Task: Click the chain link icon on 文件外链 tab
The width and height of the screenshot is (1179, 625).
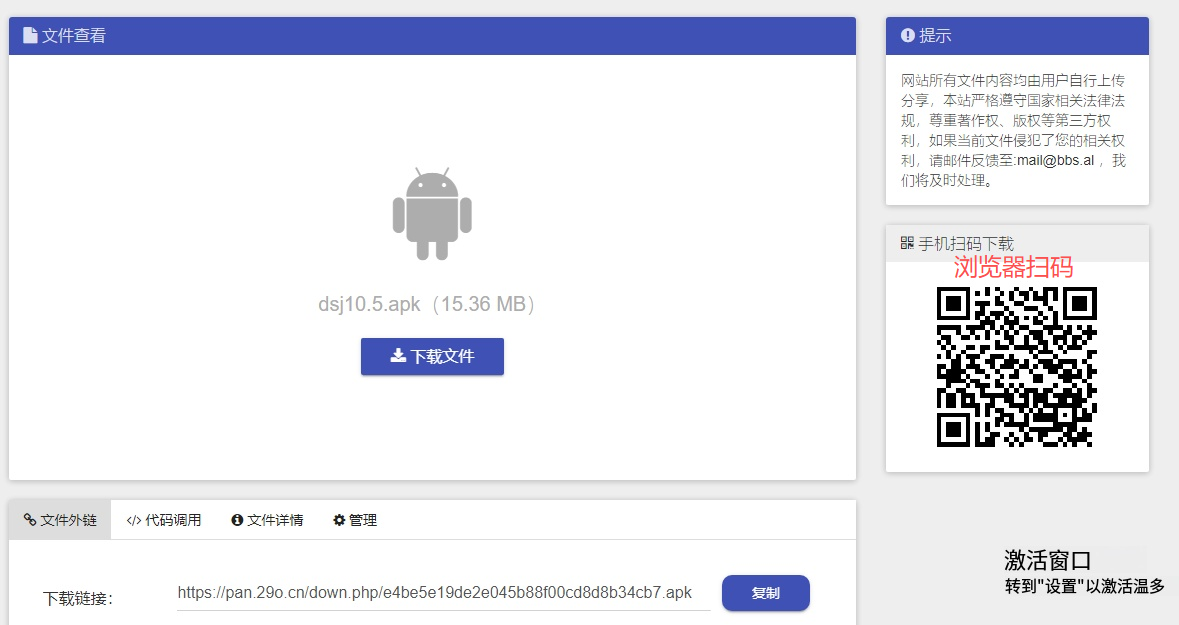Action: point(30,520)
